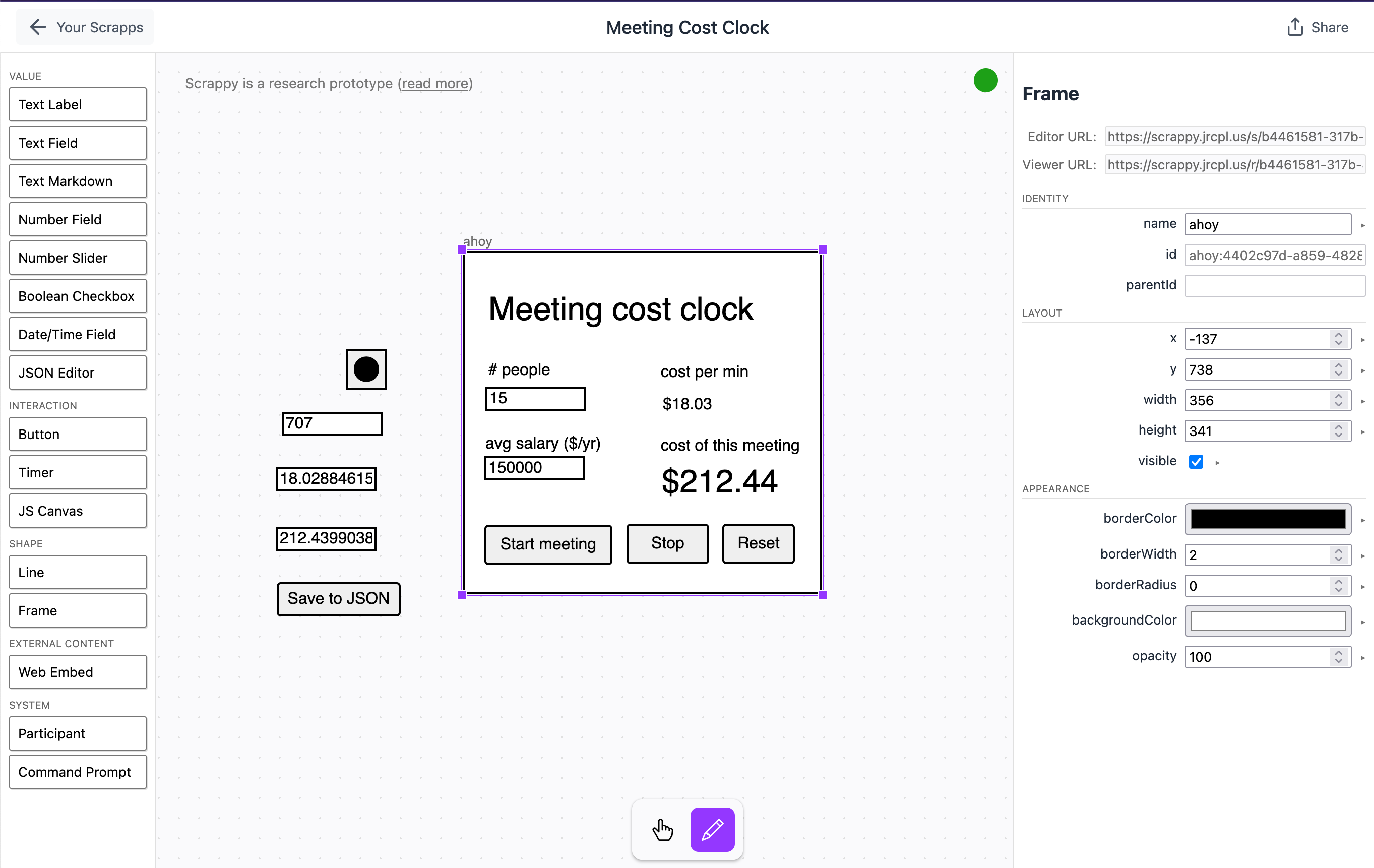Viewport: 1374px width, 868px height.
Task: Add a Number Slider from palette
Action: point(78,258)
